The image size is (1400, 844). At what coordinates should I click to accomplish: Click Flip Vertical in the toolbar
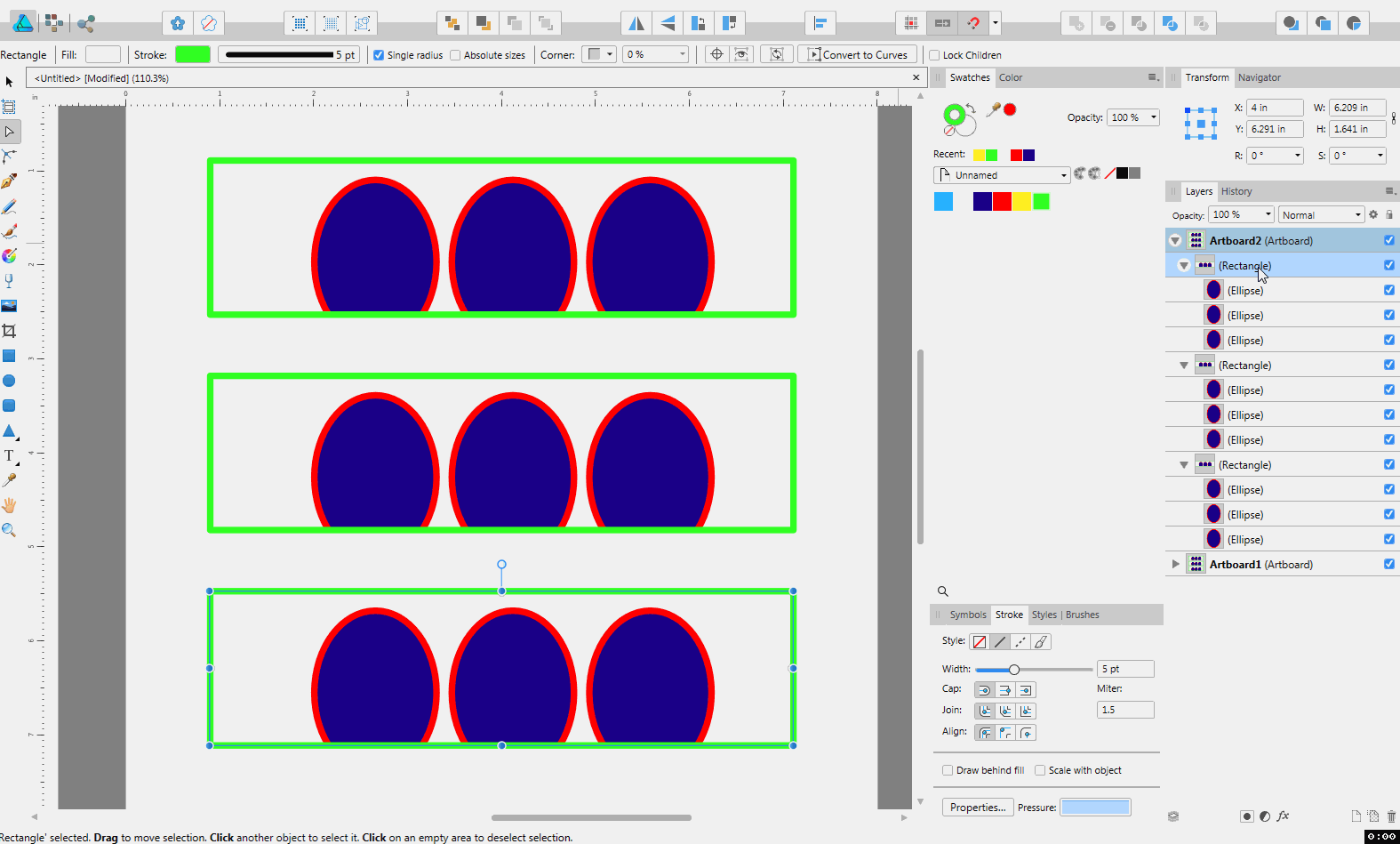(668, 23)
